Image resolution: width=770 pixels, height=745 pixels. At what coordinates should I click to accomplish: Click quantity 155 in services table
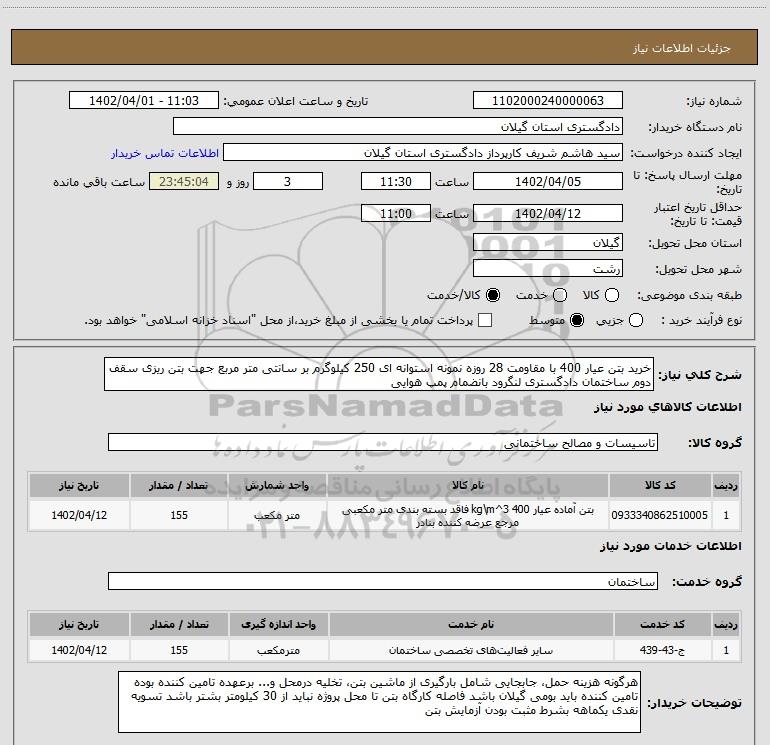tap(179, 650)
